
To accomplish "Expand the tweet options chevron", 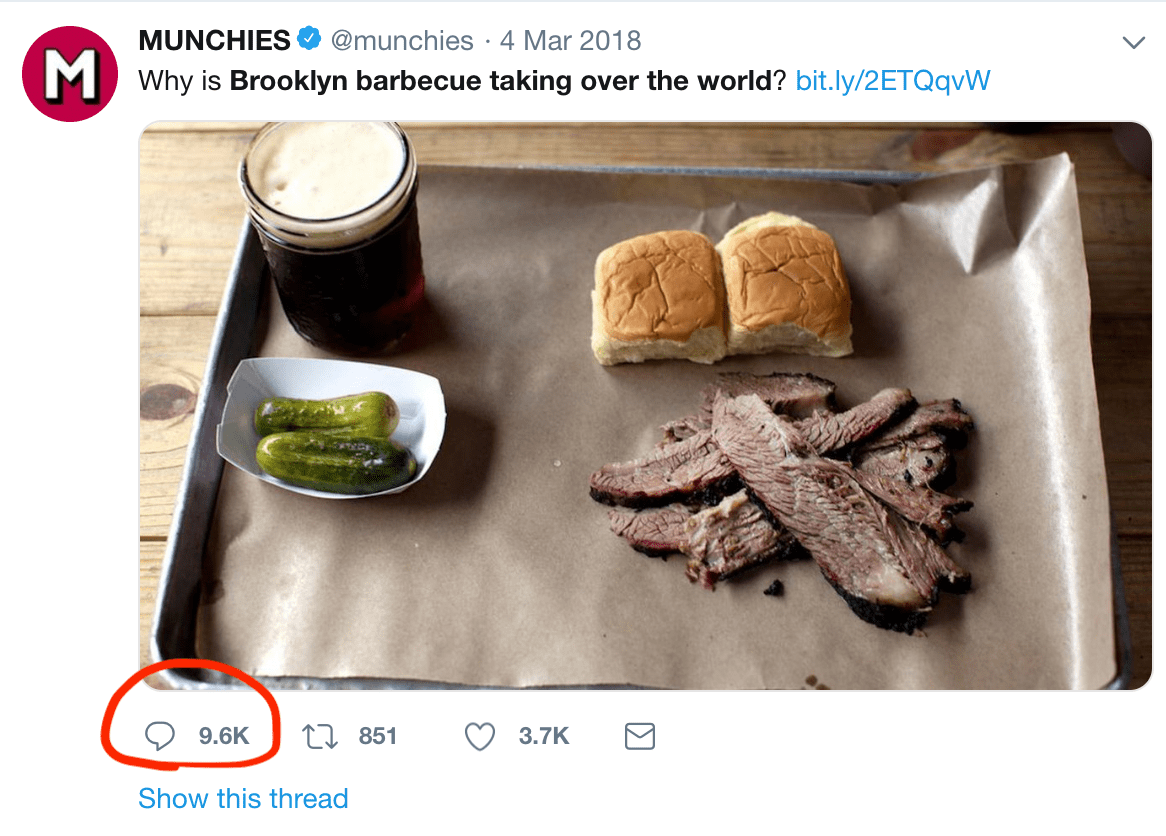I will pyautogui.click(x=1134, y=42).
